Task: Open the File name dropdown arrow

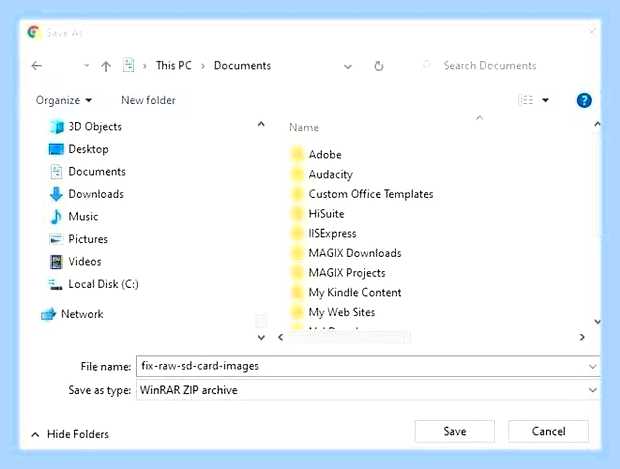Action: coord(592,367)
